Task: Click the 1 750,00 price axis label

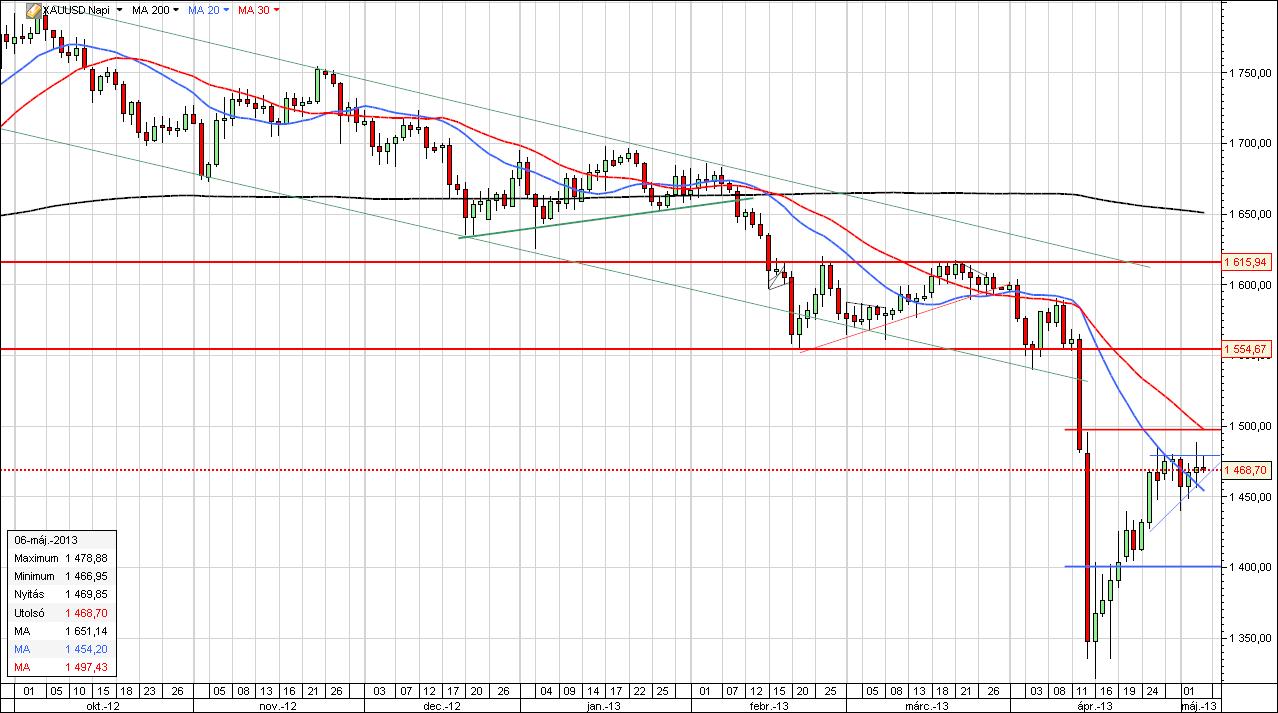Action: (1249, 73)
